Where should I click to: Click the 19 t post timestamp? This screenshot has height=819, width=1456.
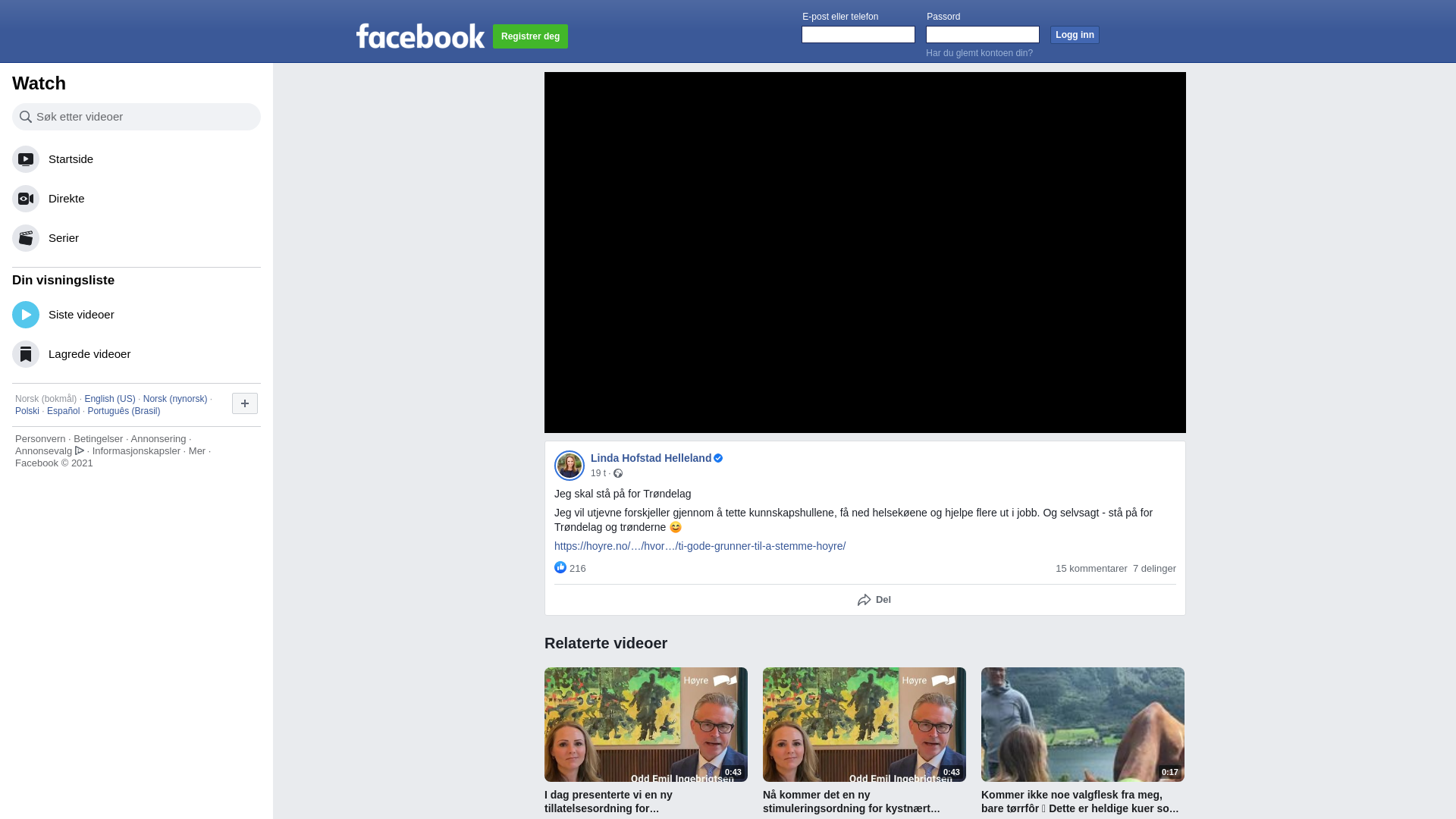click(x=598, y=473)
